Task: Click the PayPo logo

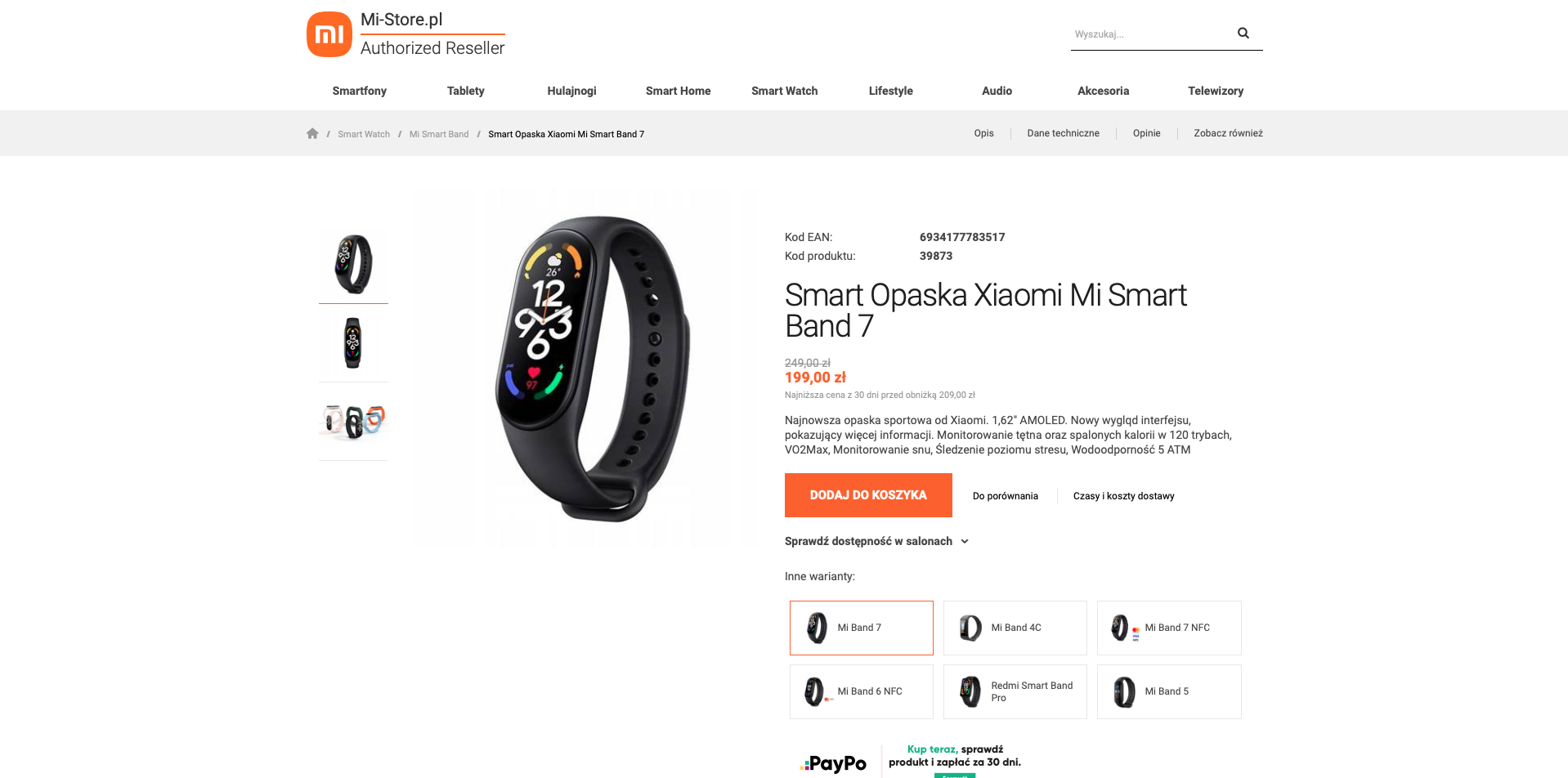Action: [833, 763]
